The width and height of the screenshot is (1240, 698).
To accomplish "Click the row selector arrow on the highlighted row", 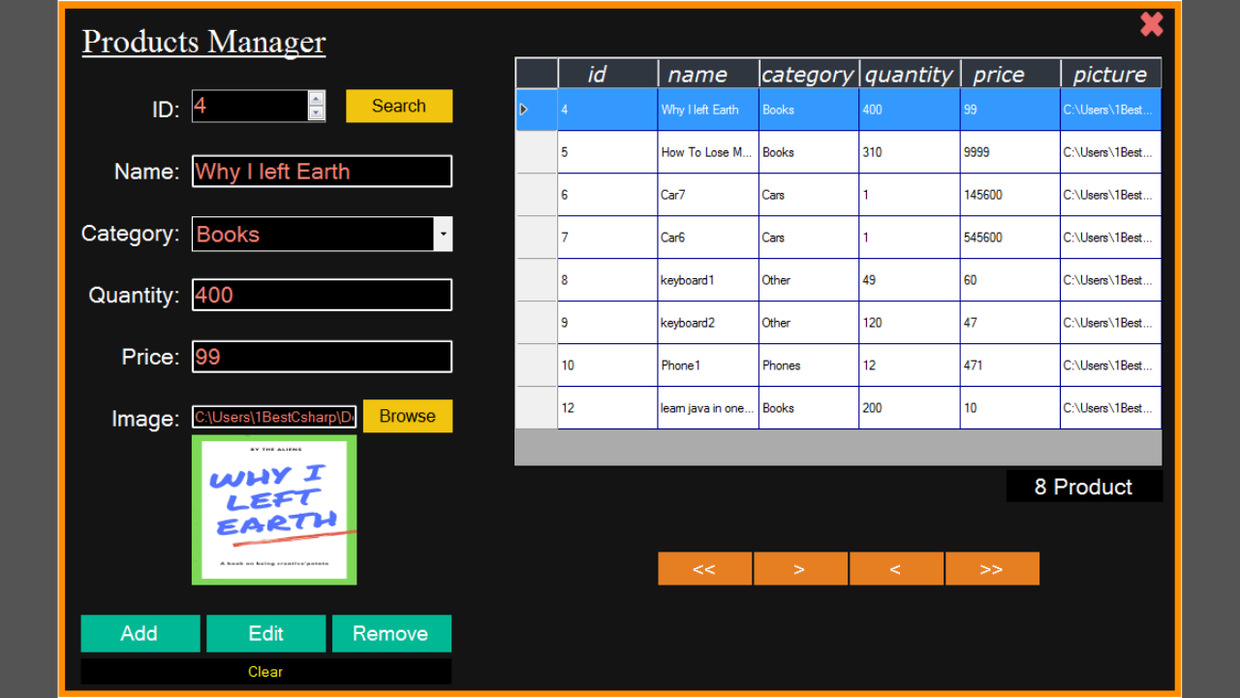I will [x=523, y=109].
